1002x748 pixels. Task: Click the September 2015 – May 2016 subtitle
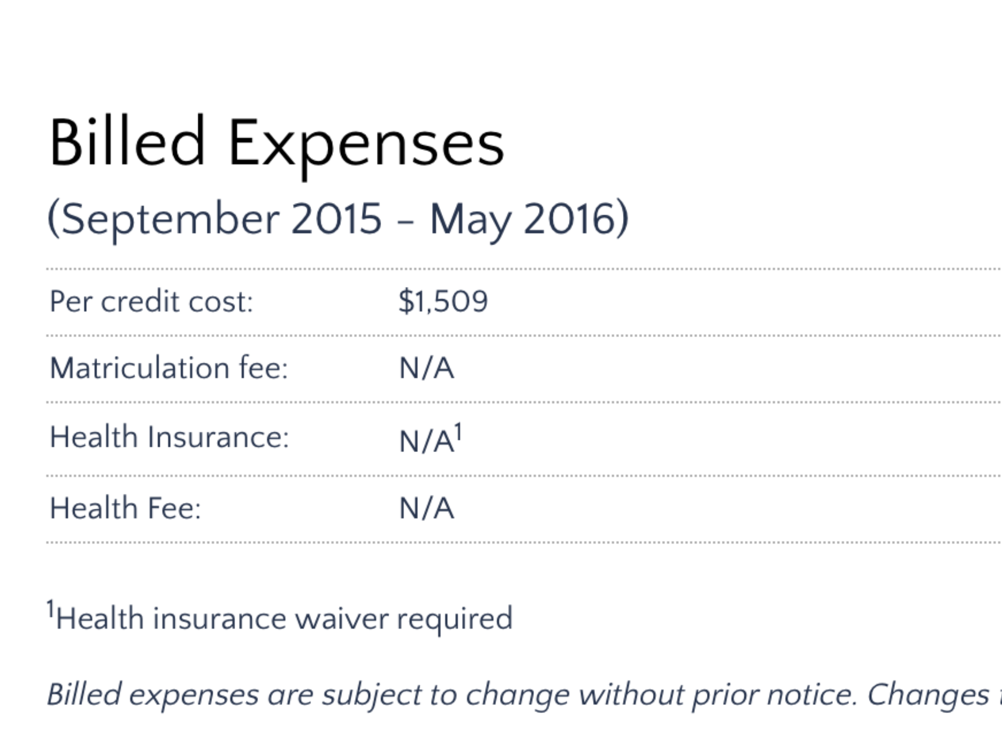[338, 219]
